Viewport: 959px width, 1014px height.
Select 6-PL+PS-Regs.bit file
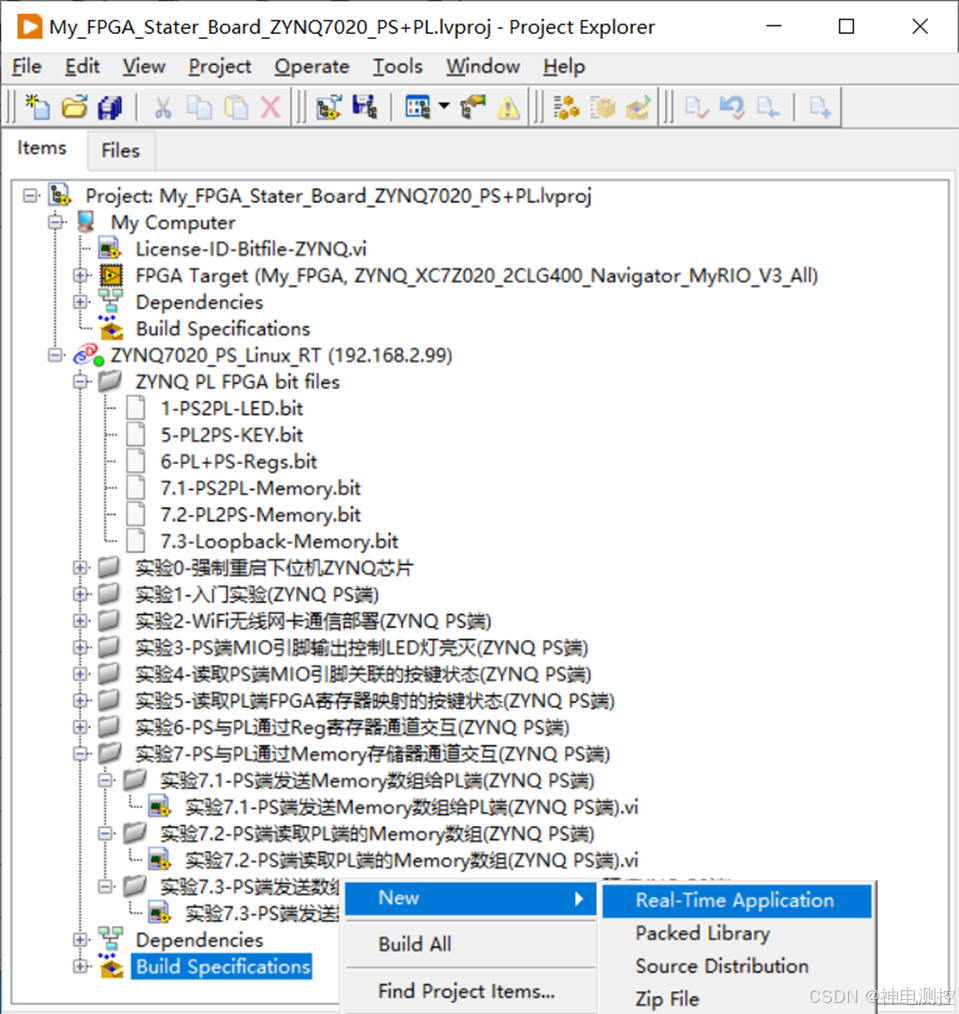239,462
